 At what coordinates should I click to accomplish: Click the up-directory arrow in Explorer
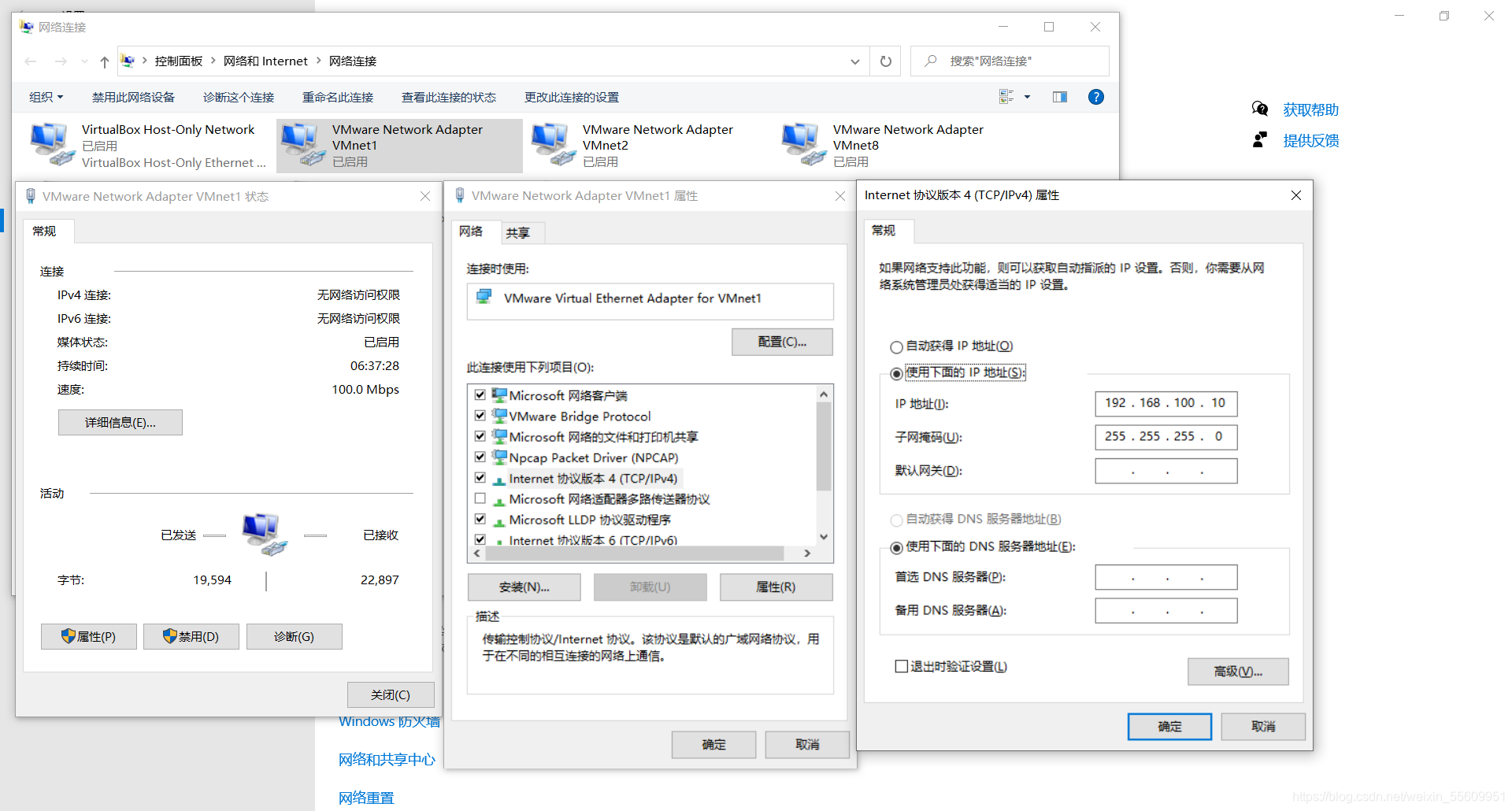click(104, 61)
